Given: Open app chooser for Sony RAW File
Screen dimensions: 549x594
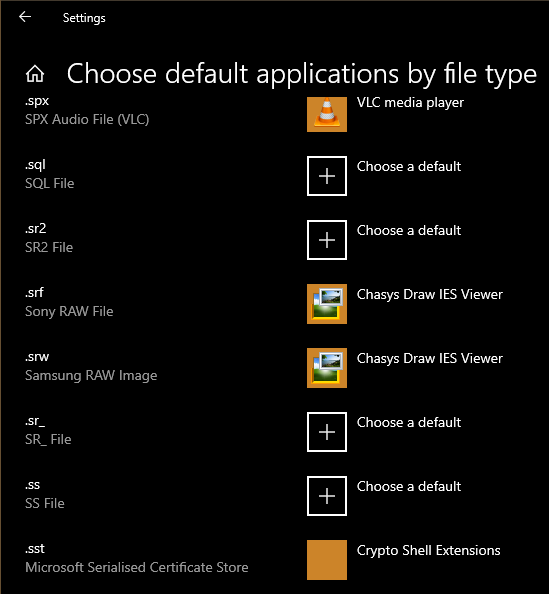Looking at the screenshot, I should (x=430, y=294).
